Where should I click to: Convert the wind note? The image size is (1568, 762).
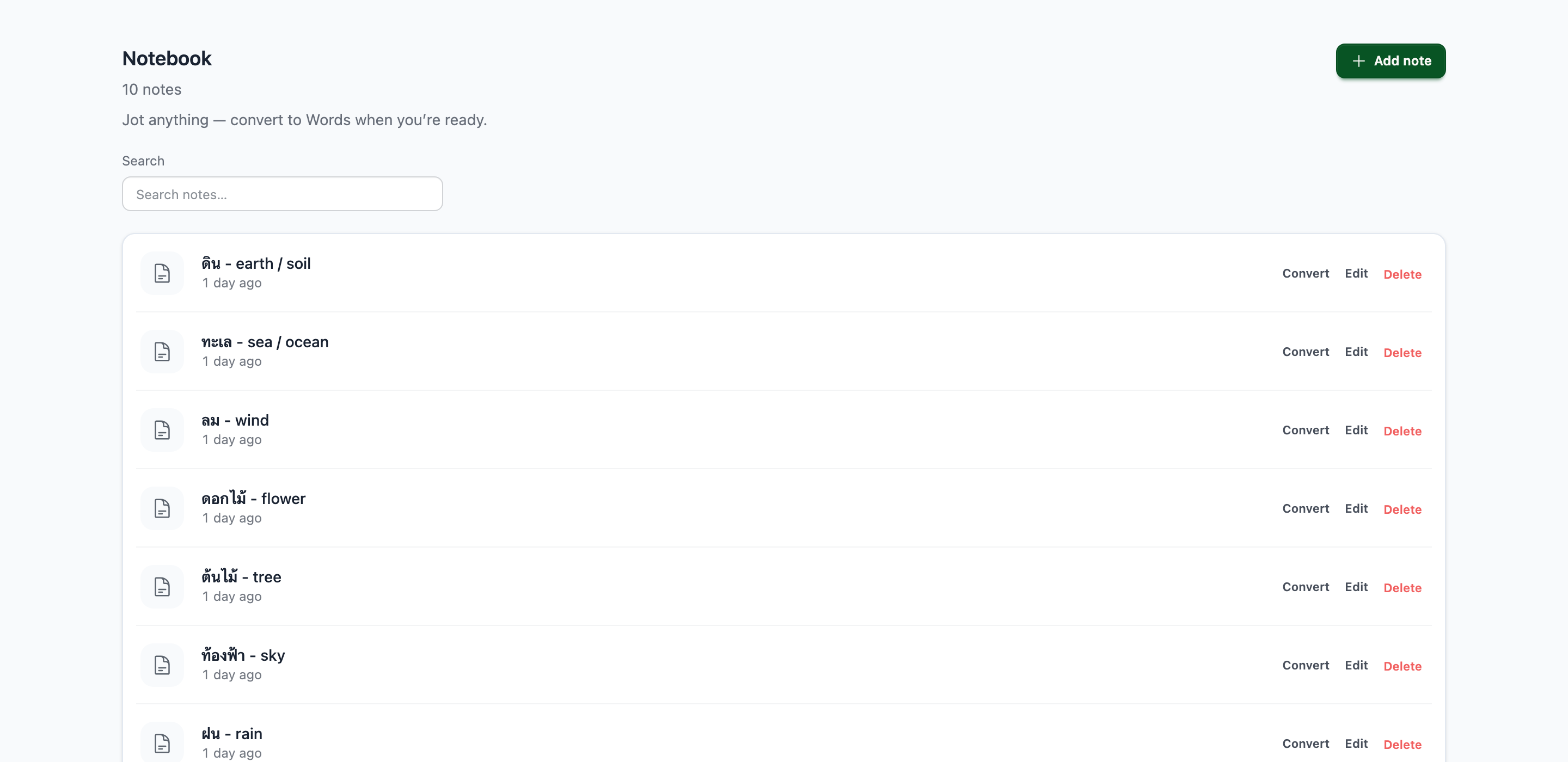(1306, 431)
